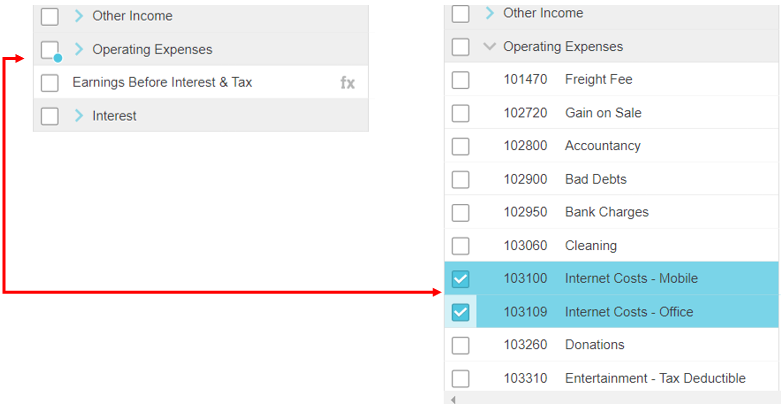Tick the Earnings Before Interest & Tax checkbox

[x=50, y=83]
